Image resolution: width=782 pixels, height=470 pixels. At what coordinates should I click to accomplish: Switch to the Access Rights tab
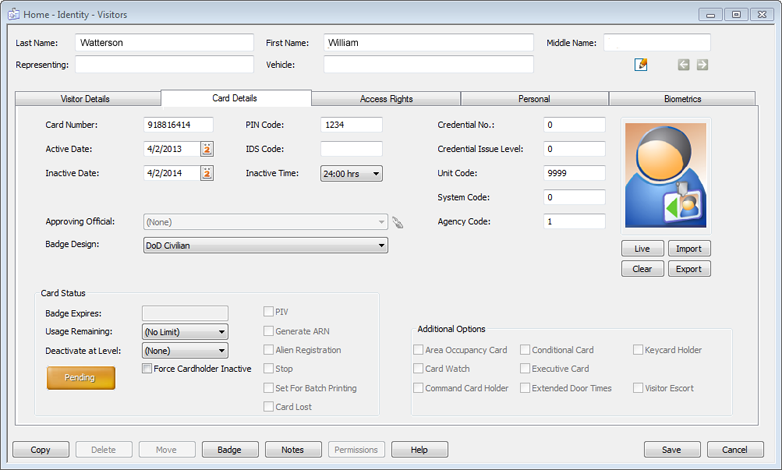click(386, 99)
